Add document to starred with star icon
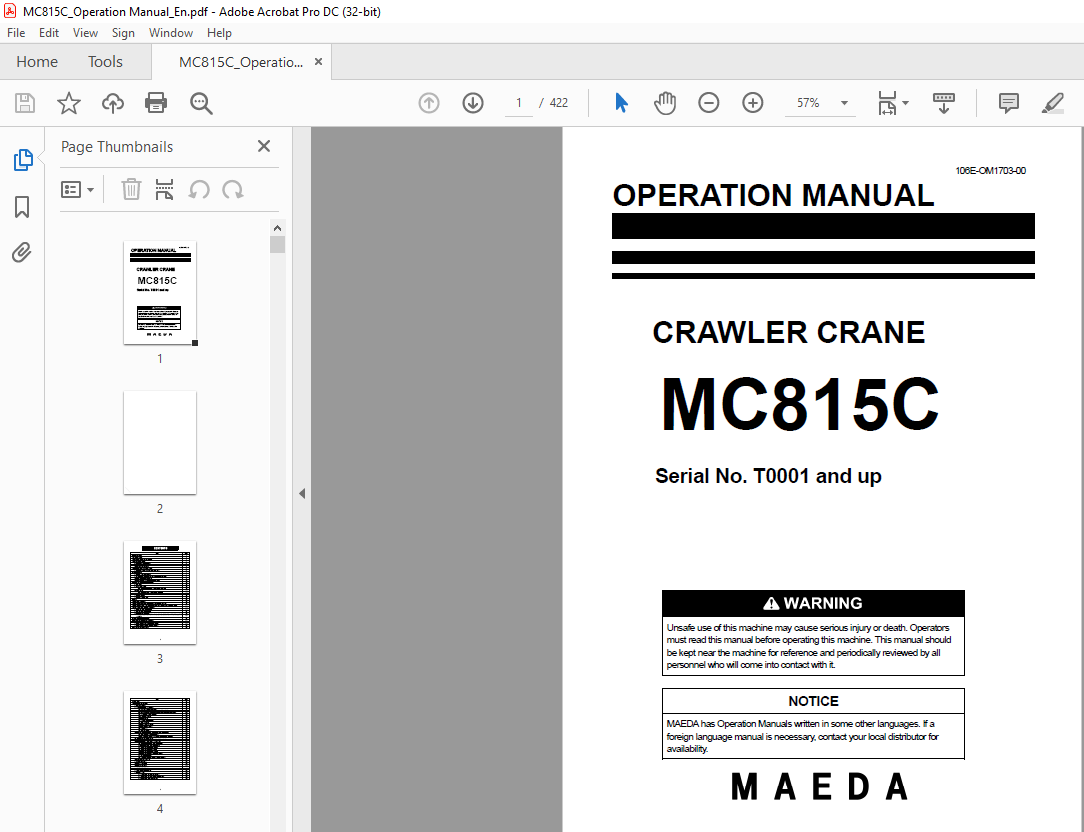This screenshot has width=1084, height=832. click(68, 103)
